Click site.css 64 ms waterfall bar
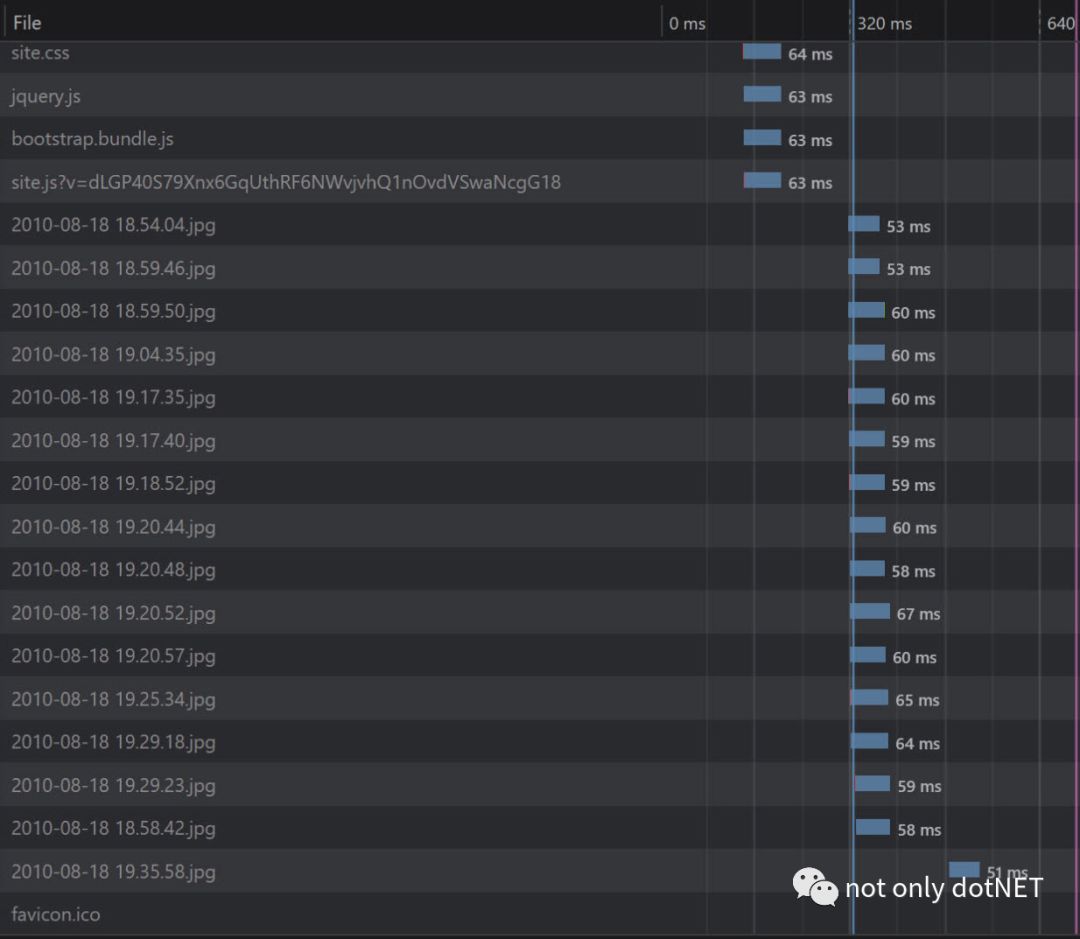The image size is (1080, 939). pyautogui.click(x=762, y=51)
